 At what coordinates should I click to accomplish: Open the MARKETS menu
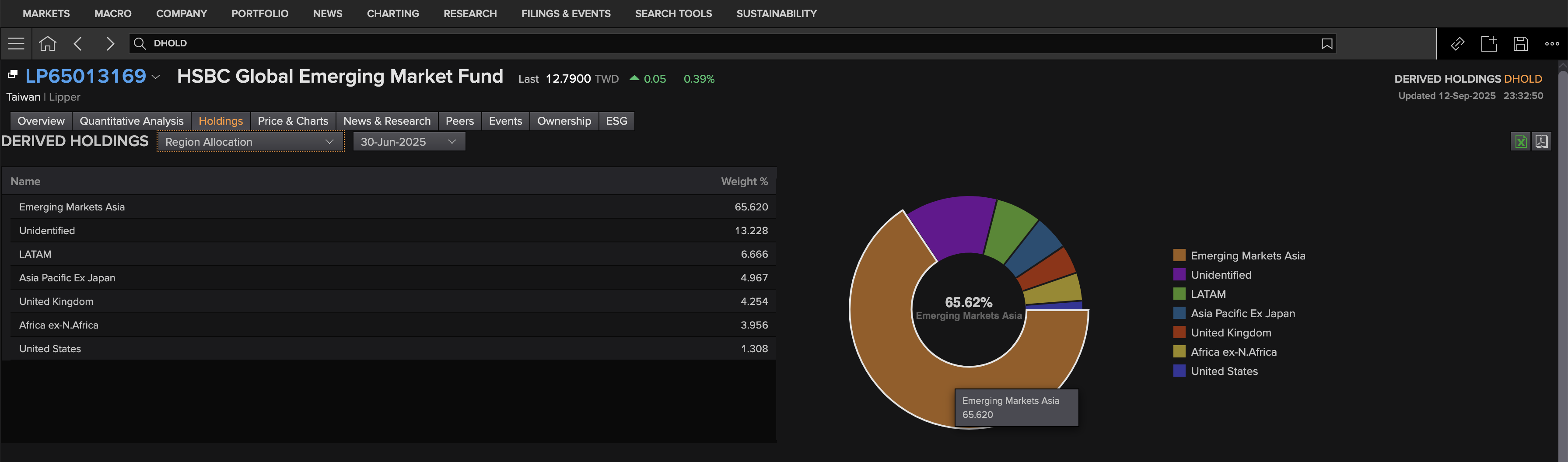(46, 14)
